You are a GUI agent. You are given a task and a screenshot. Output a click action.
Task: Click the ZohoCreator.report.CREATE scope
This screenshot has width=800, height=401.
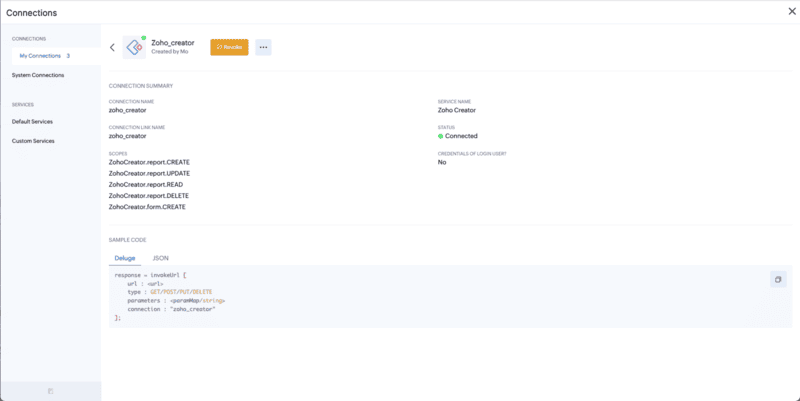(x=149, y=162)
